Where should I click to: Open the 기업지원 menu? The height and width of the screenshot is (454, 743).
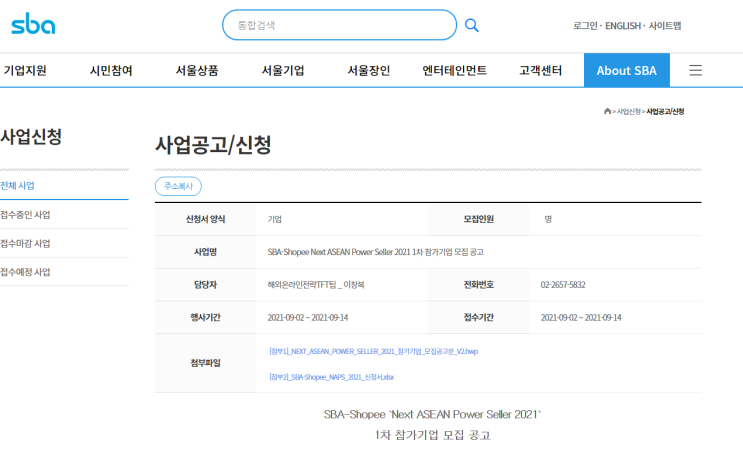click(25, 71)
